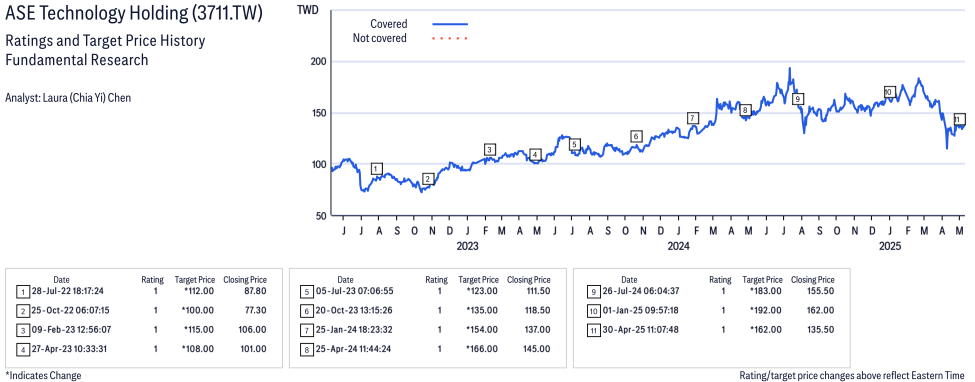Viewport: 975px width, 382px height.
Task: Click the closing price 87.80
Action: pos(256,291)
